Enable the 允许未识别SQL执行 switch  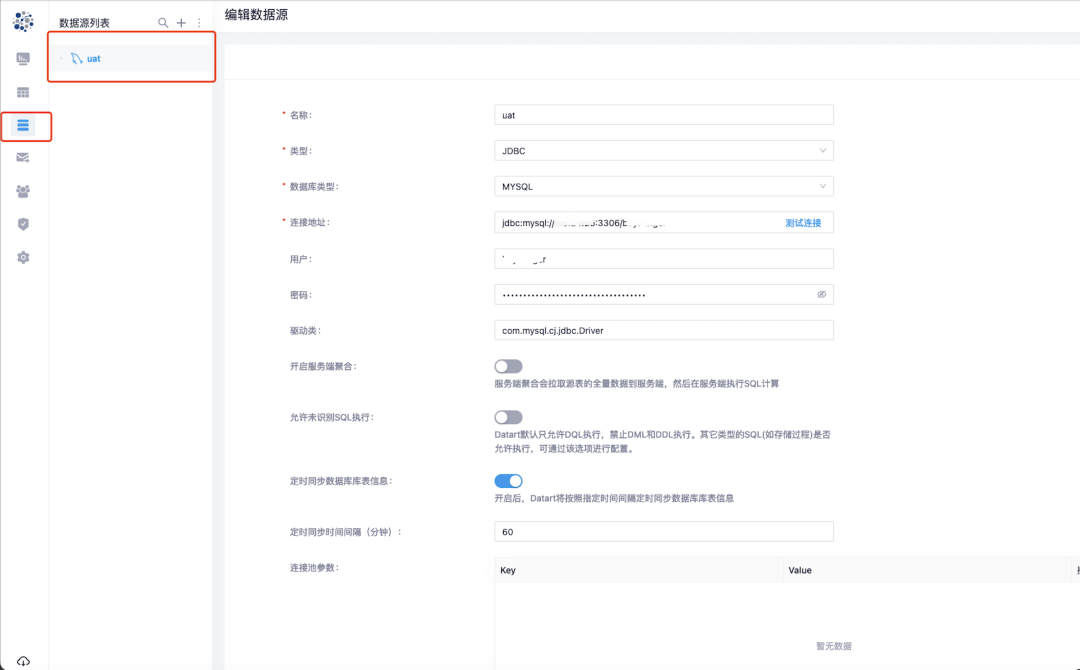(x=508, y=417)
